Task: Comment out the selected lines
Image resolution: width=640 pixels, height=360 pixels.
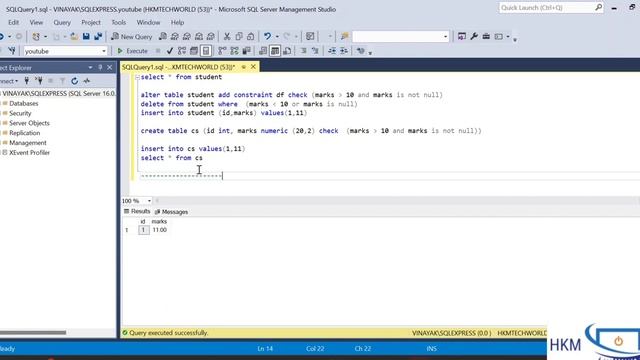Action: [303, 51]
